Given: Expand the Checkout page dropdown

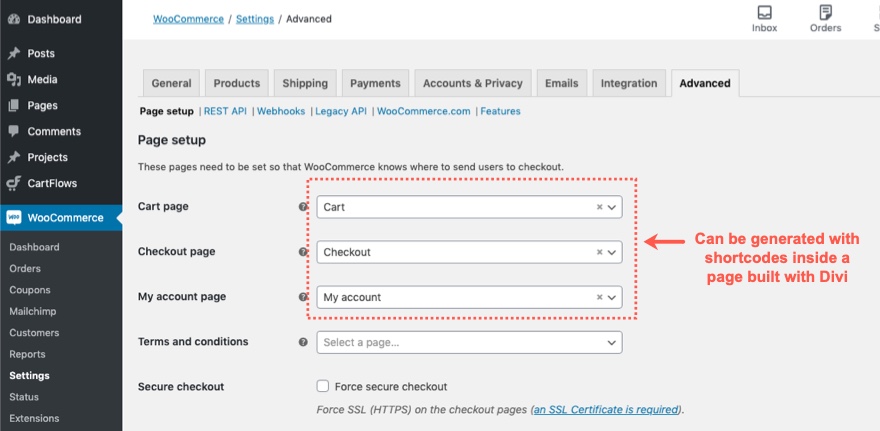Looking at the screenshot, I should 612,252.
